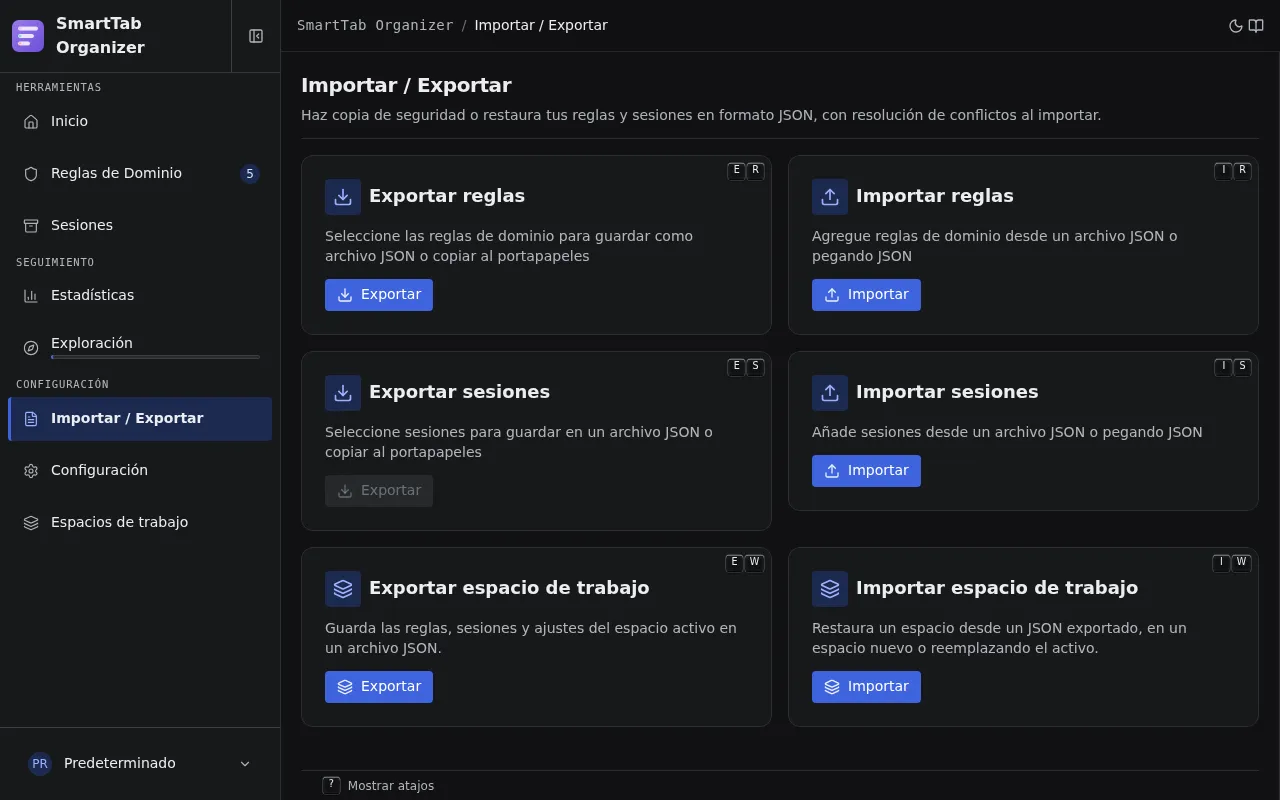Open Configuración from the sidebar
The width and height of the screenshot is (1280, 800).
[x=140, y=470]
